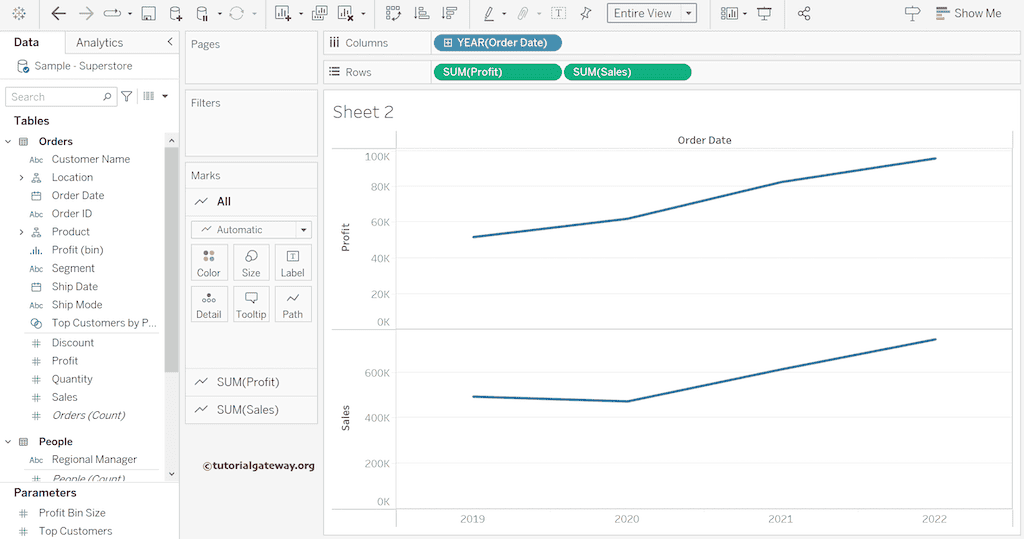Click the Undo back arrow in toolbar

pos(58,14)
